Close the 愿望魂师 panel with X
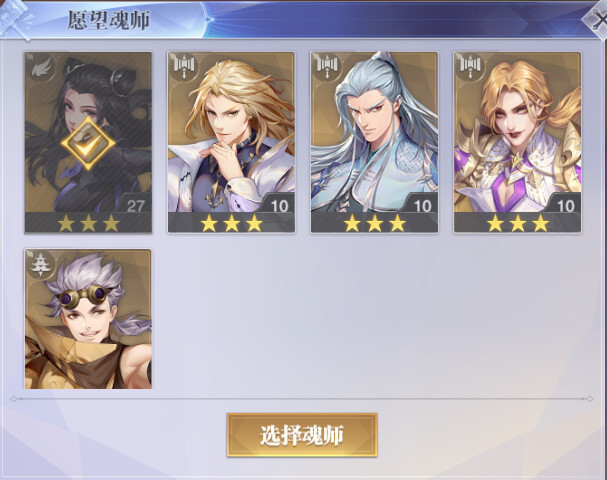The image size is (607, 480). pos(597,20)
